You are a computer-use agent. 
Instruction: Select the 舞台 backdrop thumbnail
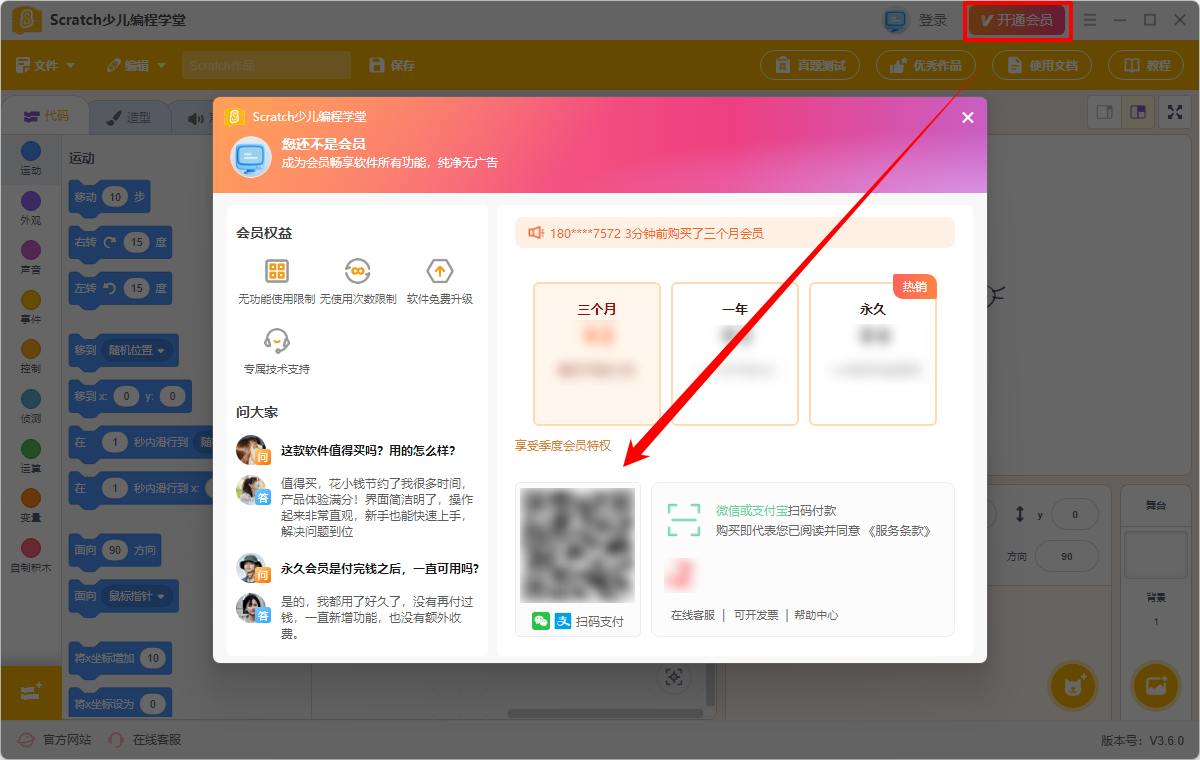tap(1156, 554)
